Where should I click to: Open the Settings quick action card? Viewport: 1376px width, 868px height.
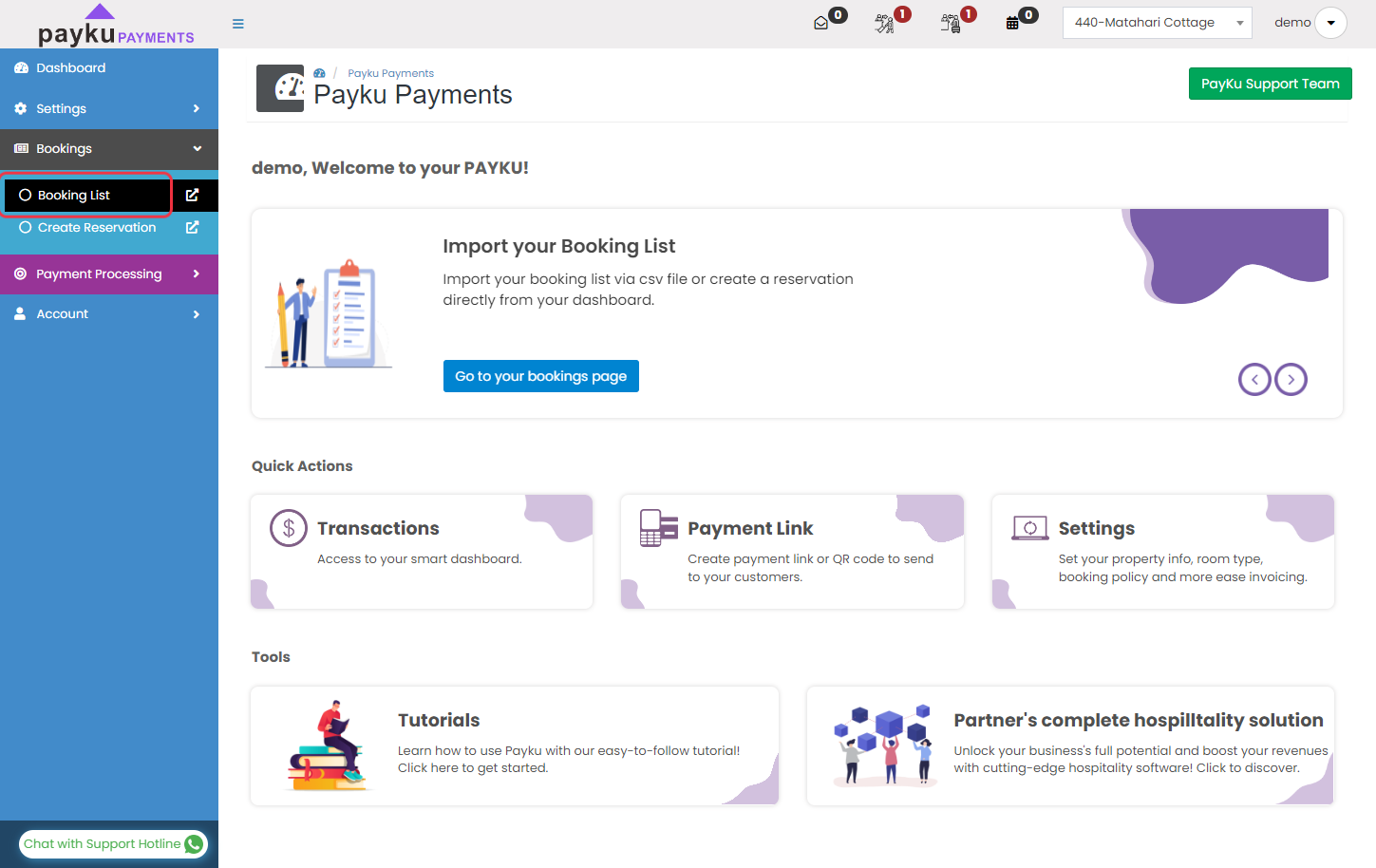click(1163, 552)
